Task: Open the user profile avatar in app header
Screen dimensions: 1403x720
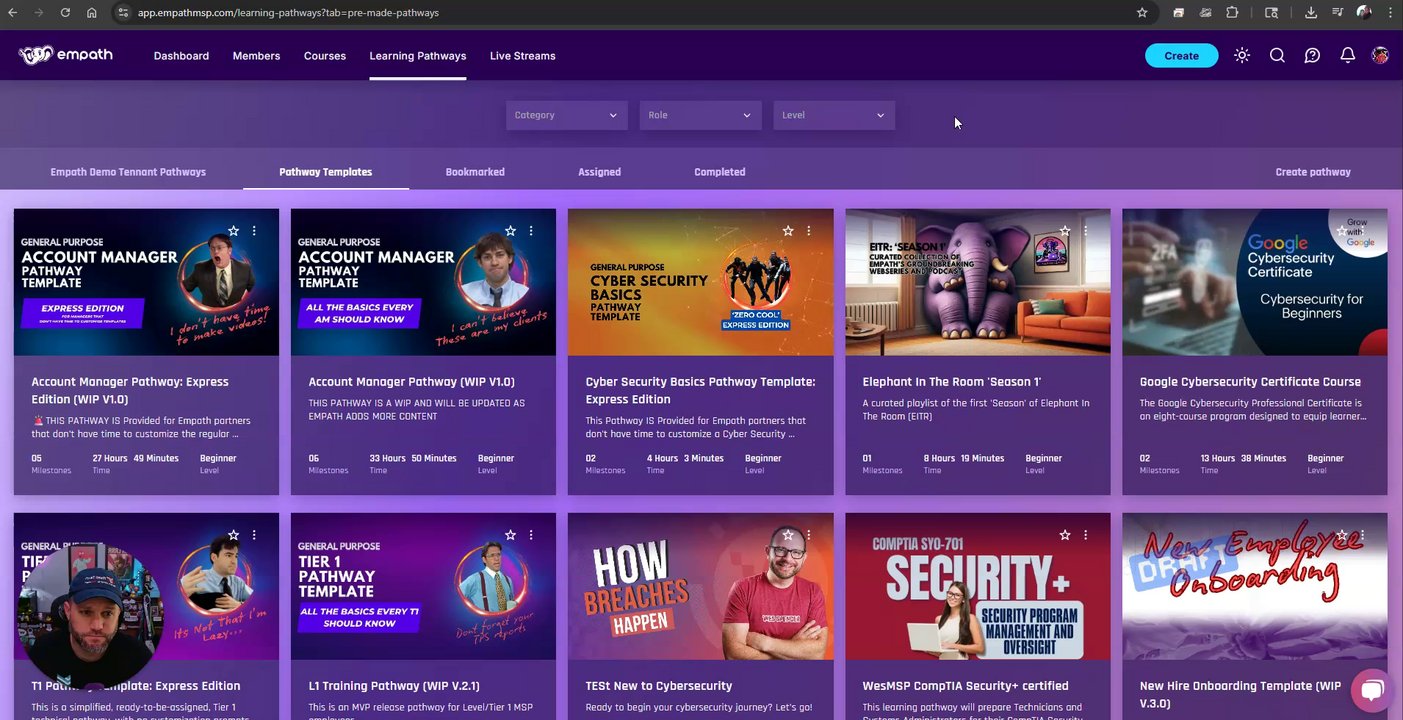Action: tap(1380, 56)
